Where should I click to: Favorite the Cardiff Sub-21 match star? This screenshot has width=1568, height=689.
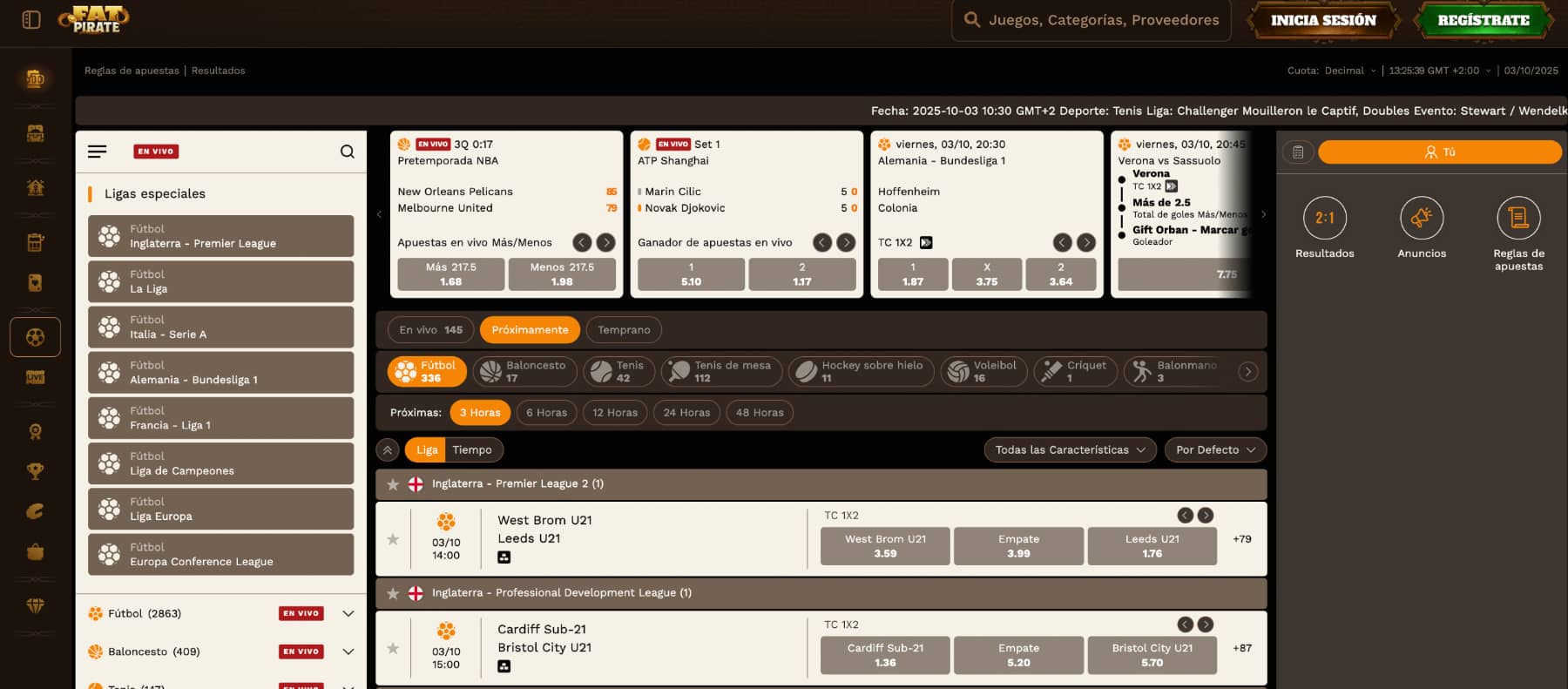(x=393, y=648)
